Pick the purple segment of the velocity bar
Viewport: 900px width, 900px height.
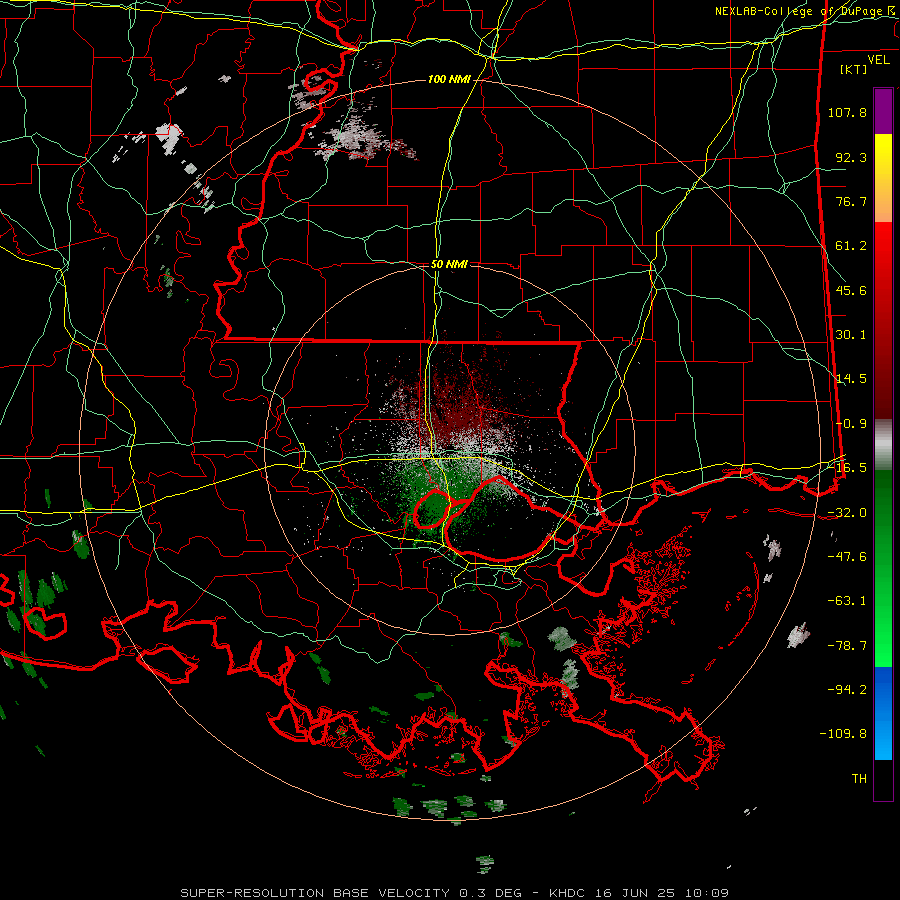pyautogui.click(x=883, y=111)
